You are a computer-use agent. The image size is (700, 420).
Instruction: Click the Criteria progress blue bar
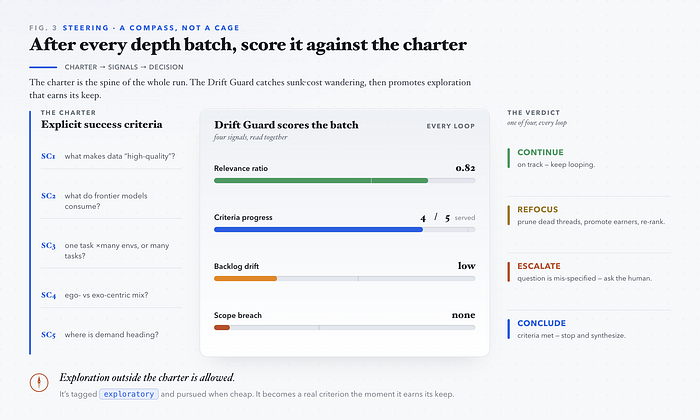point(318,230)
